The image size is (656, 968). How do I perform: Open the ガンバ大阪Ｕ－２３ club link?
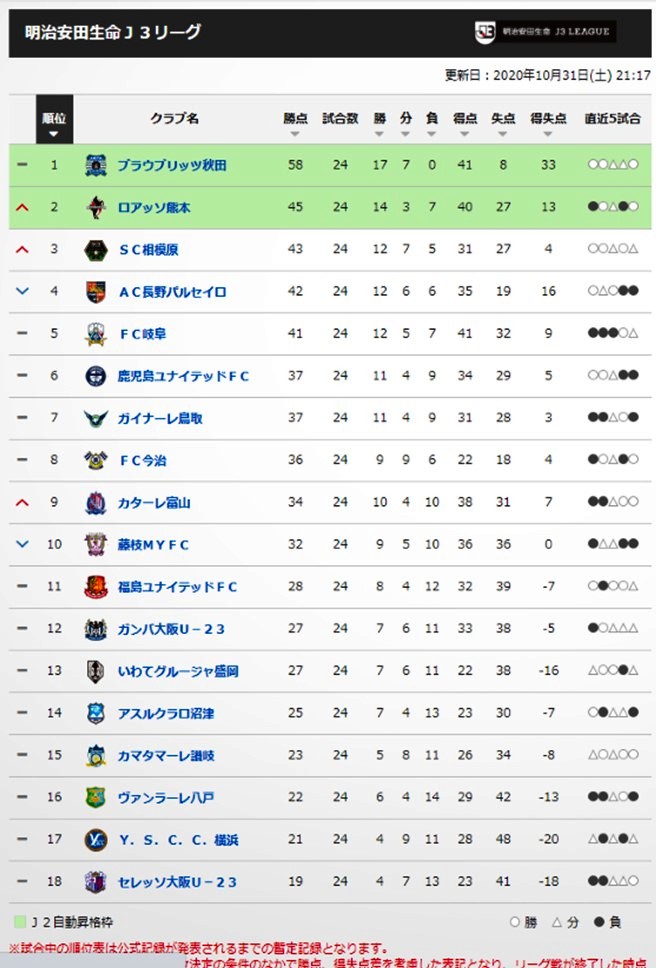(171, 629)
